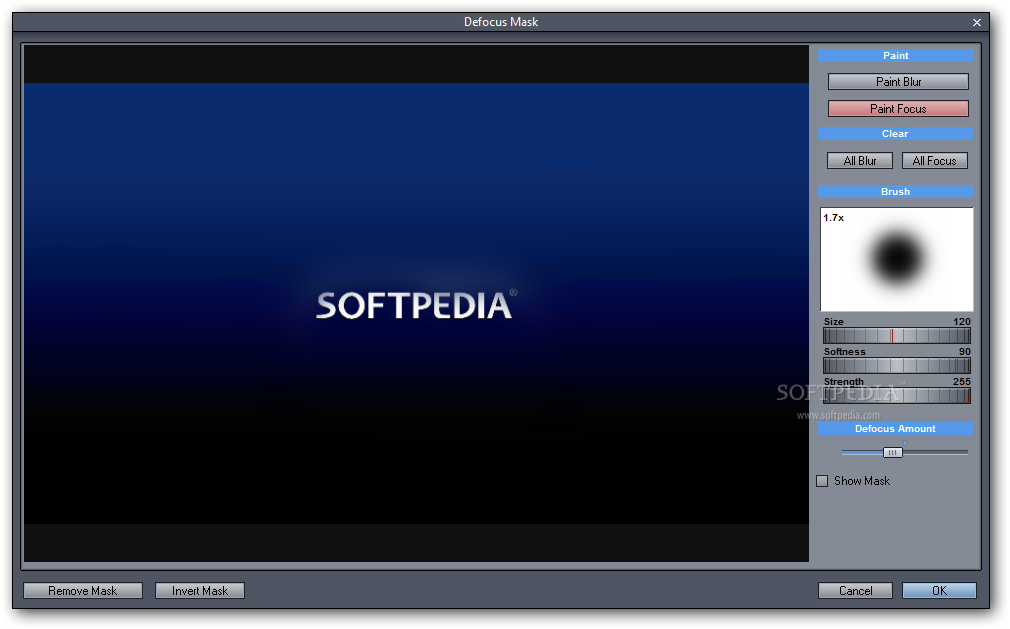Confirm with the OK button
The height and width of the screenshot is (629, 1010).
click(939, 591)
